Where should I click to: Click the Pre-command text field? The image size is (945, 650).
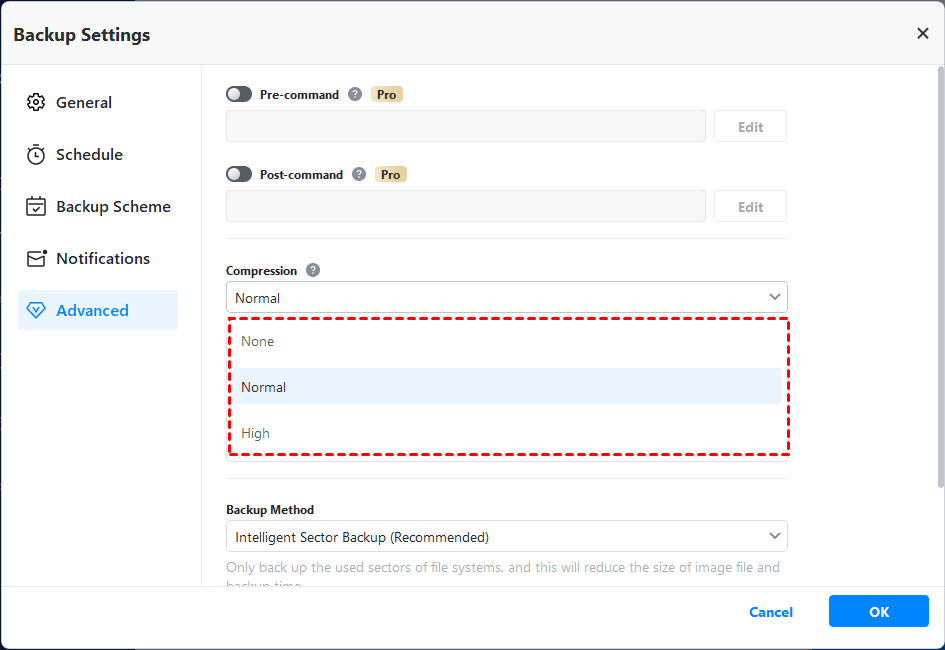466,127
